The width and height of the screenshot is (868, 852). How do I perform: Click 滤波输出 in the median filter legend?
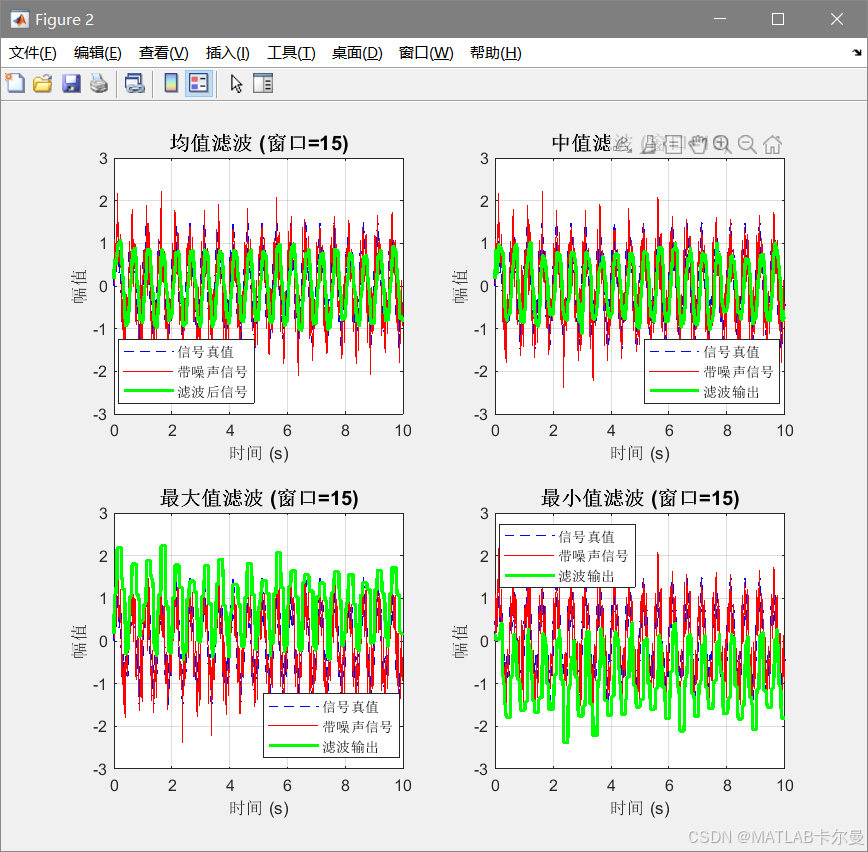click(731, 392)
